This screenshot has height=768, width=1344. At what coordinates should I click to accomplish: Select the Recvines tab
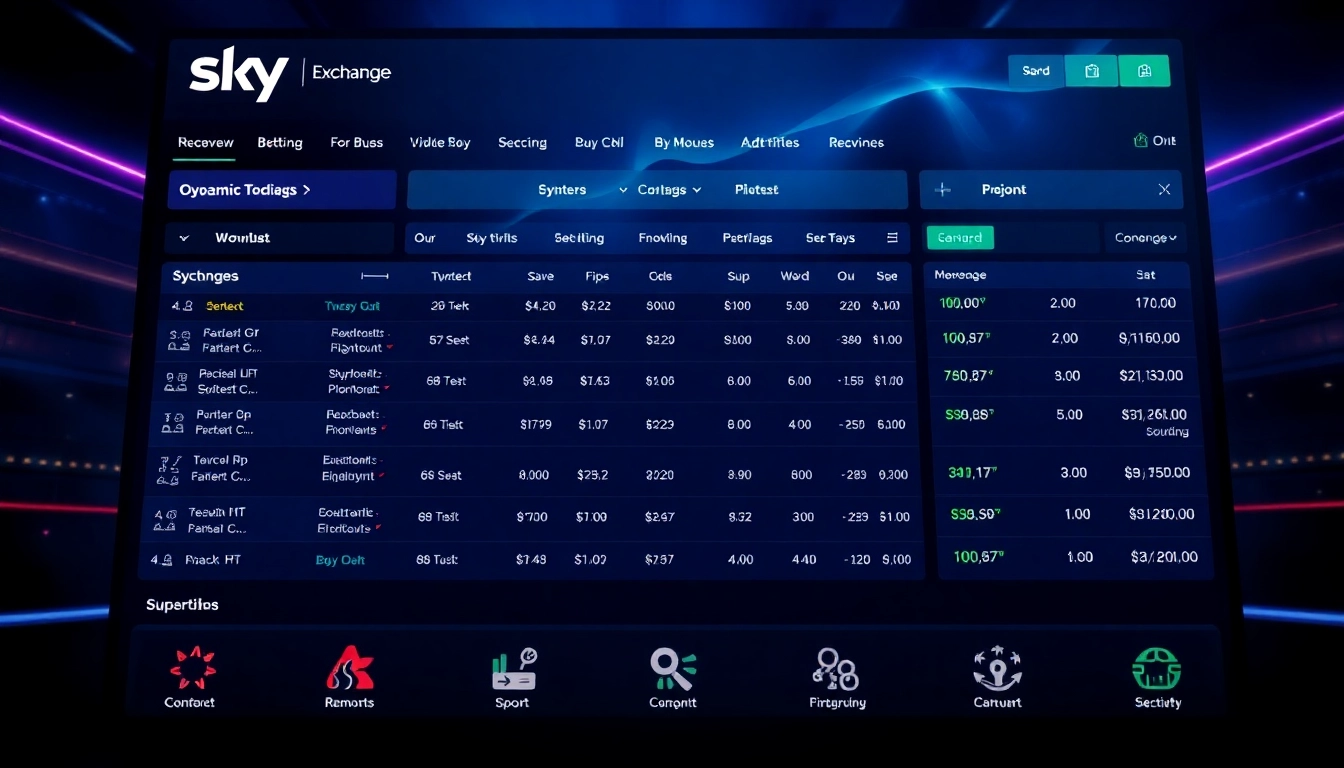point(856,143)
